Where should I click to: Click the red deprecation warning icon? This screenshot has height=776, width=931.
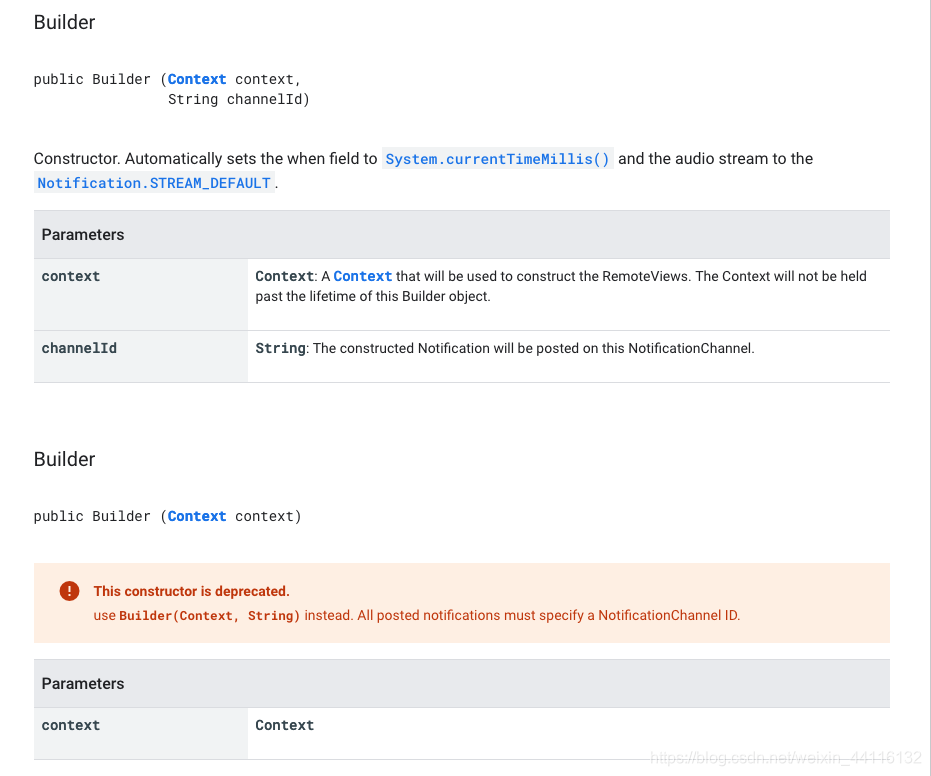[69, 591]
